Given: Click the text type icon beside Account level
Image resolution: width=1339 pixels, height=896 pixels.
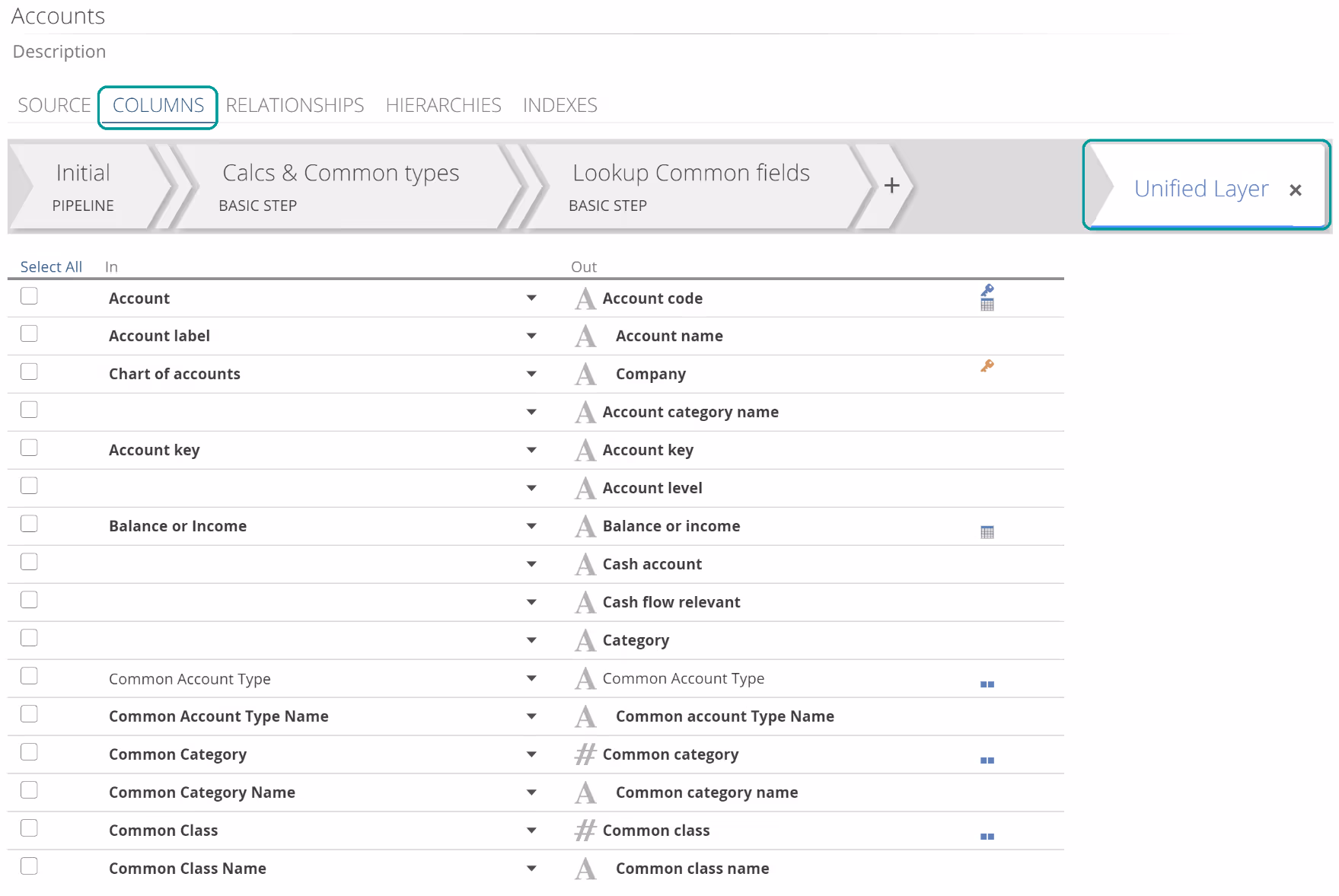Looking at the screenshot, I should tap(585, 488).
